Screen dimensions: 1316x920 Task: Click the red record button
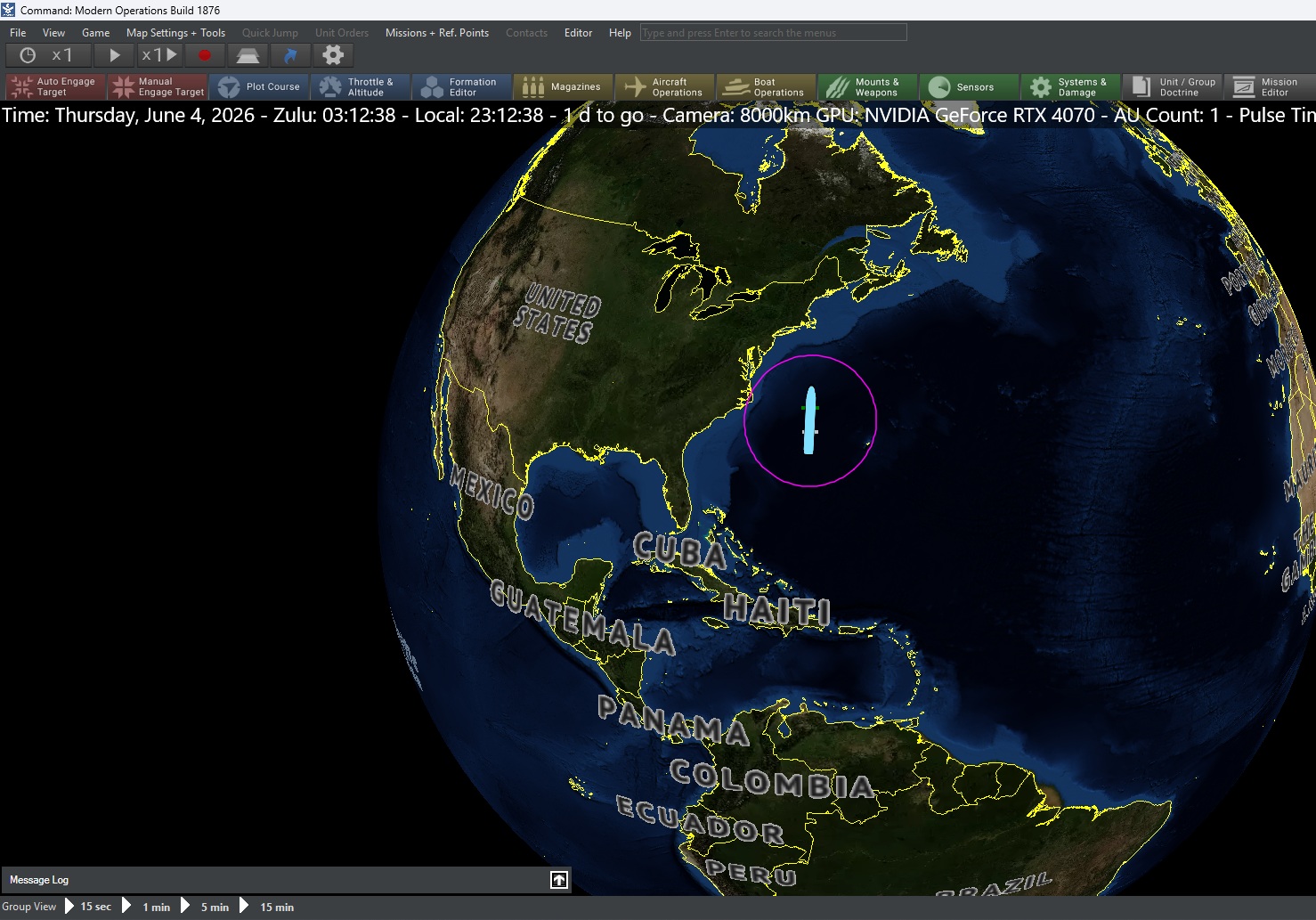click(204, 55)
